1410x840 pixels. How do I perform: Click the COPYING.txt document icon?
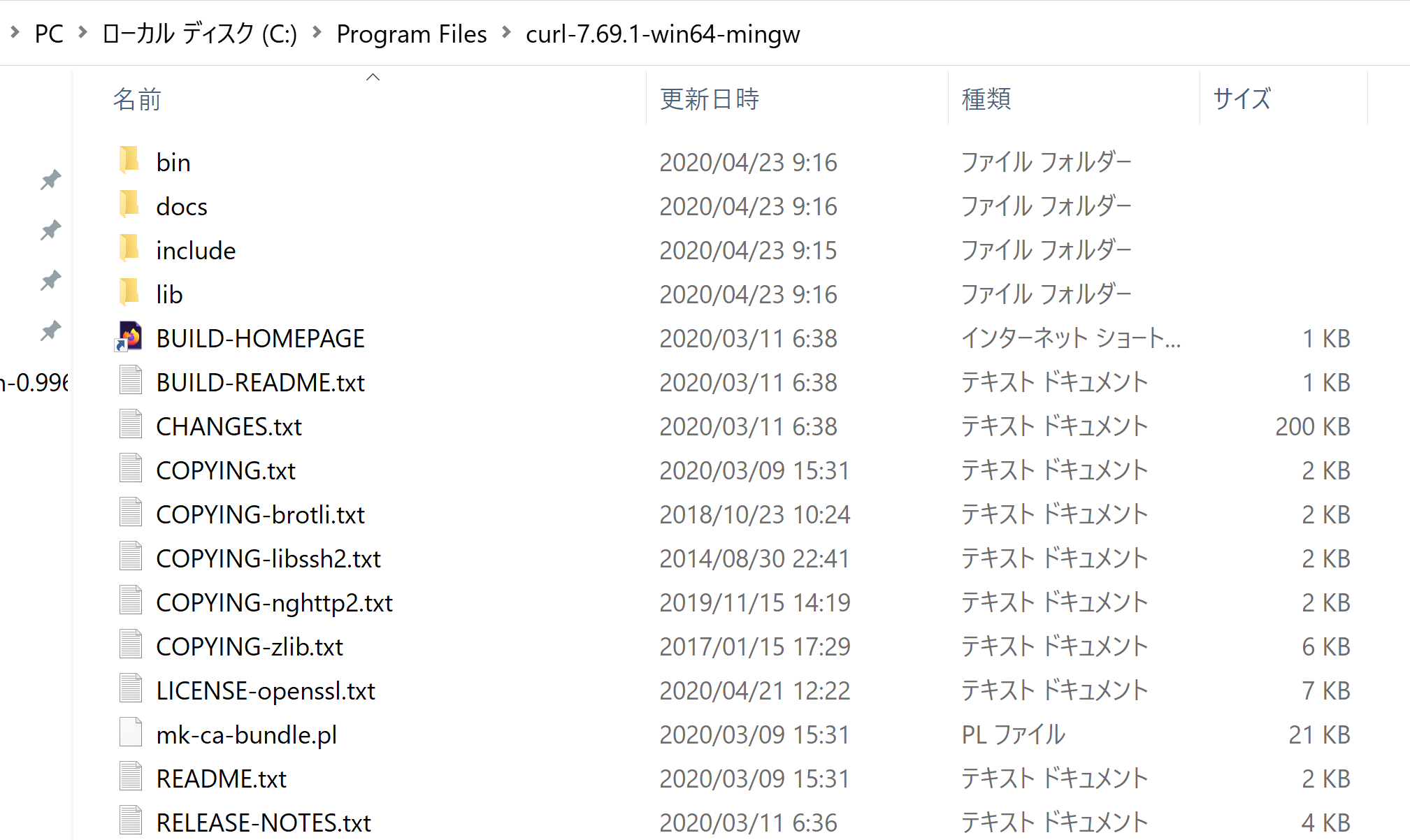click(131, 469)
